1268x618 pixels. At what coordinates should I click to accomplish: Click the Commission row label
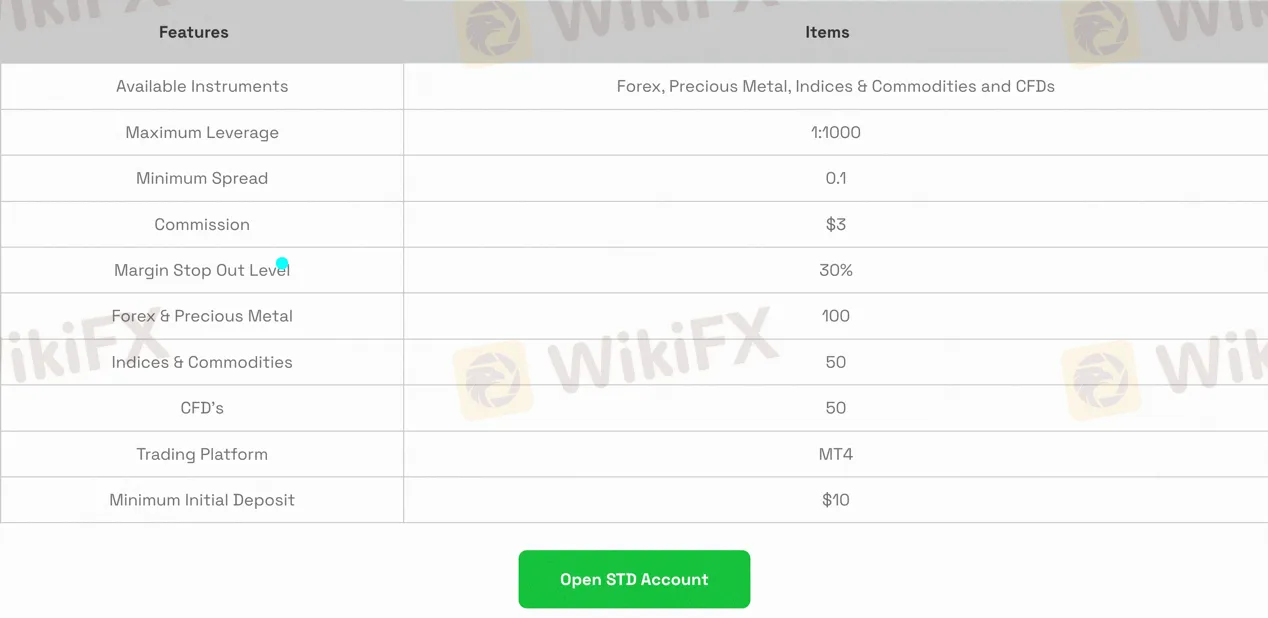[x=202, y=224]
